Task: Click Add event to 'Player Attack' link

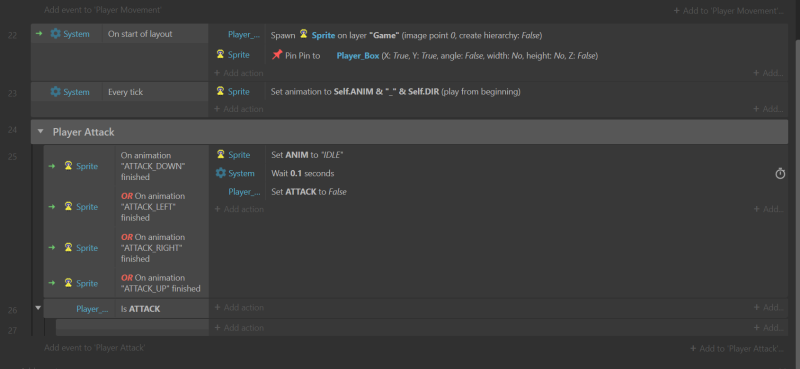Action: (95, 348)
